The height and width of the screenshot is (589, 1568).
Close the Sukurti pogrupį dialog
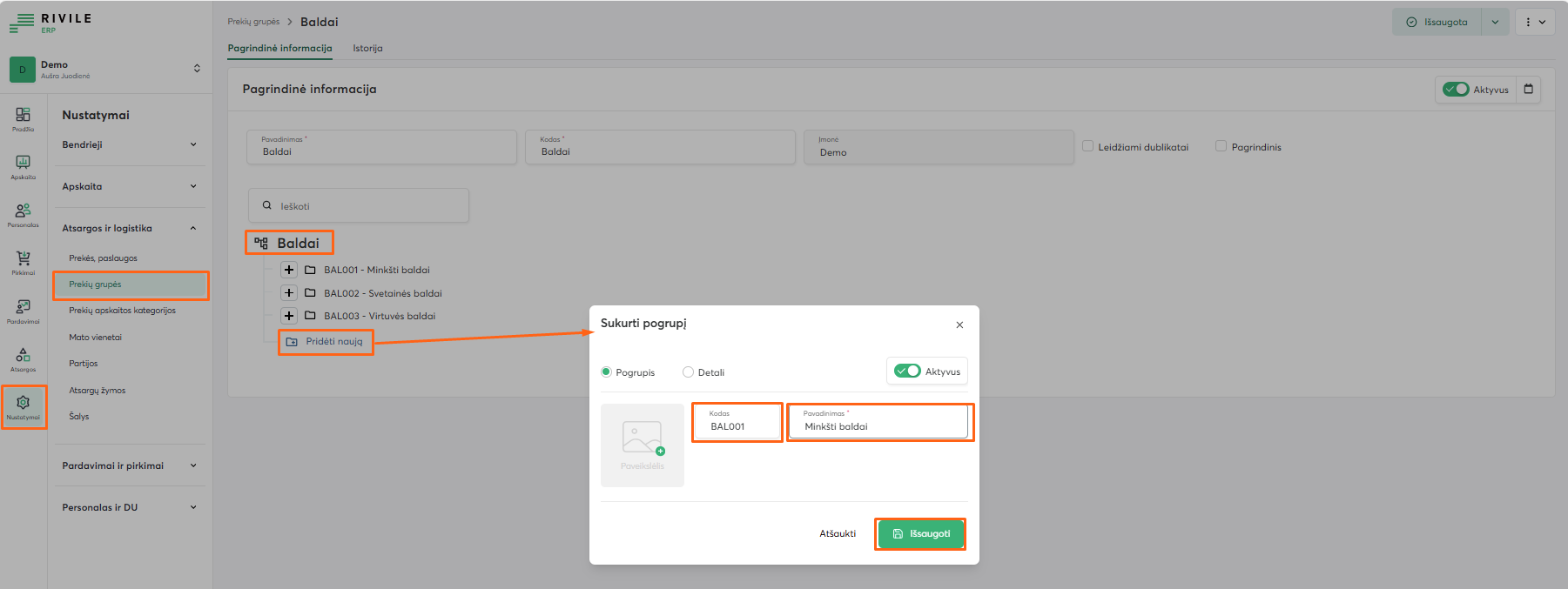tap(959, 325)
